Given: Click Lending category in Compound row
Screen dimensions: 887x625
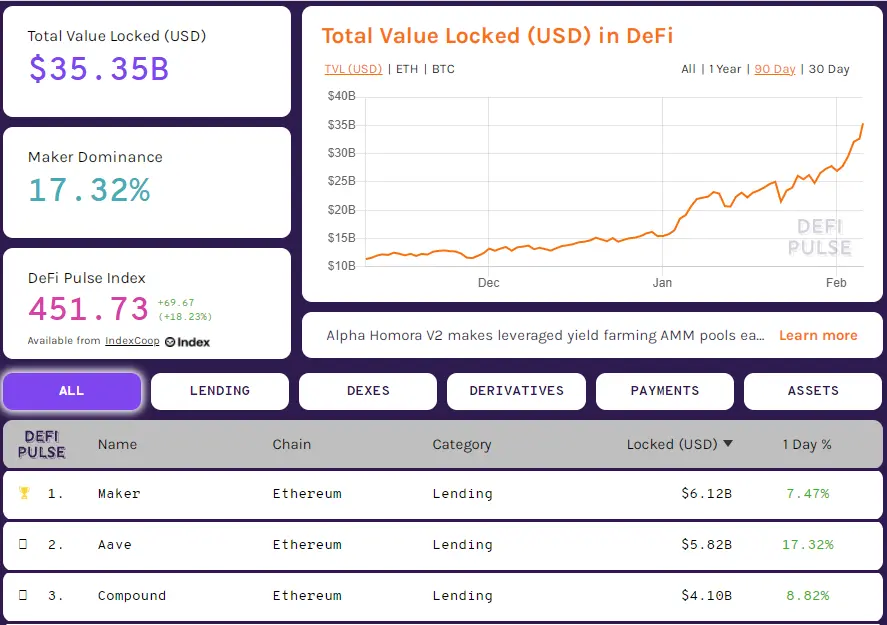Looking at the screenshot, I should tap(463, 596).
